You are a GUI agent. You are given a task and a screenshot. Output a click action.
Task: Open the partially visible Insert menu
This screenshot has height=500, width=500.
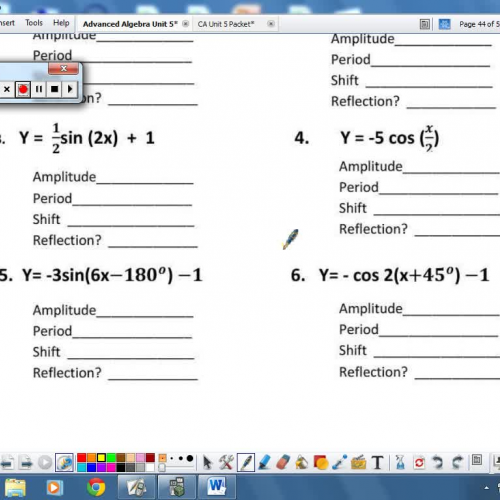[x=7, y=23]
